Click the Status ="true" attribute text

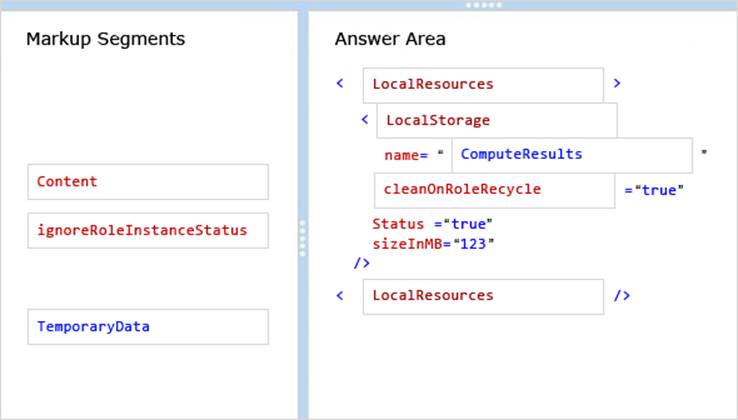(432, 224)
